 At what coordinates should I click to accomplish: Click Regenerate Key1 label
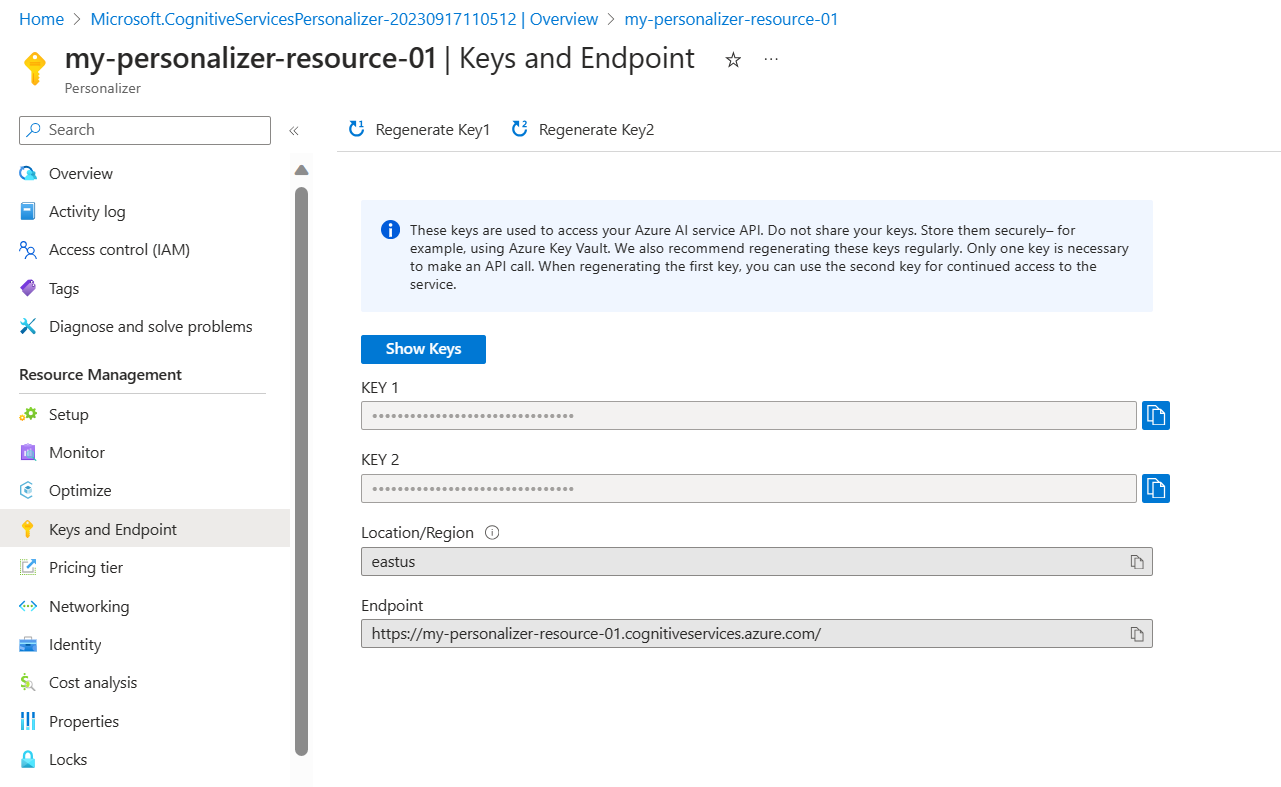point(433,130)
